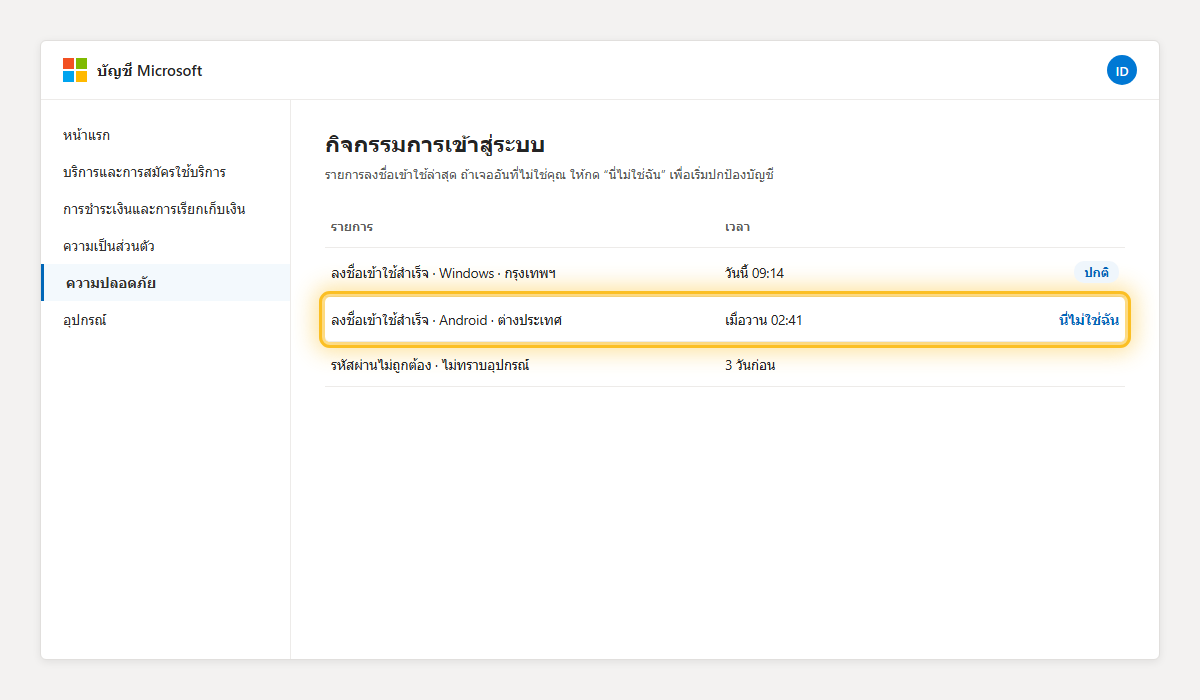
Task: Click the ปกติ badge on Windows row
Action: [1097, 272]
